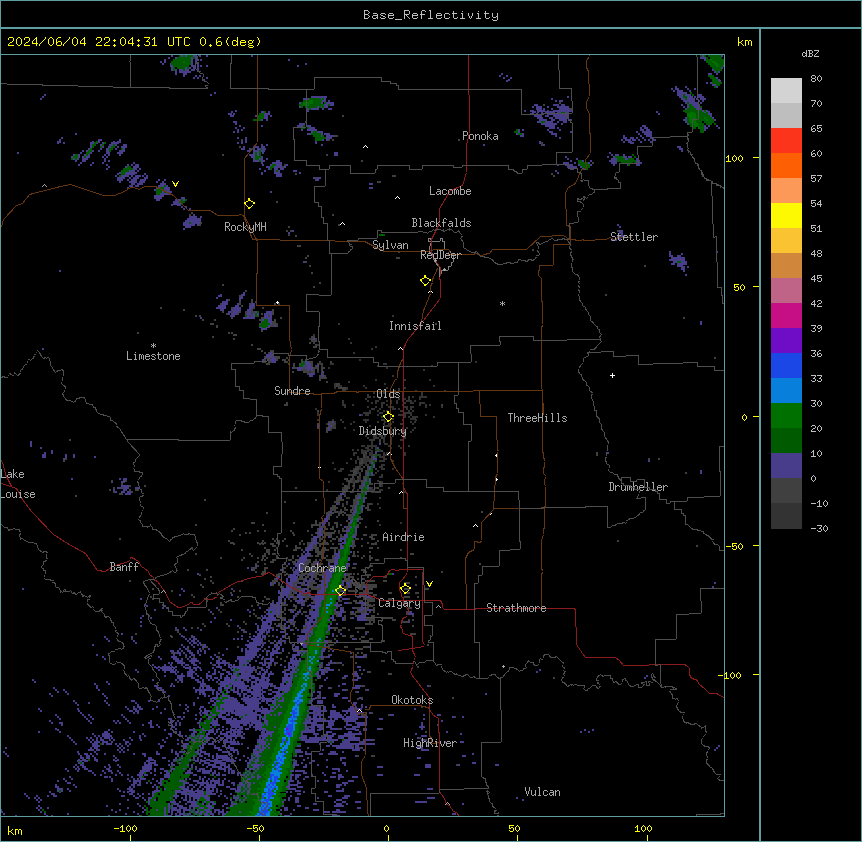Viewport: 862px width, 842px height.
Task: Click the Lacombe label
Action: 450,191
